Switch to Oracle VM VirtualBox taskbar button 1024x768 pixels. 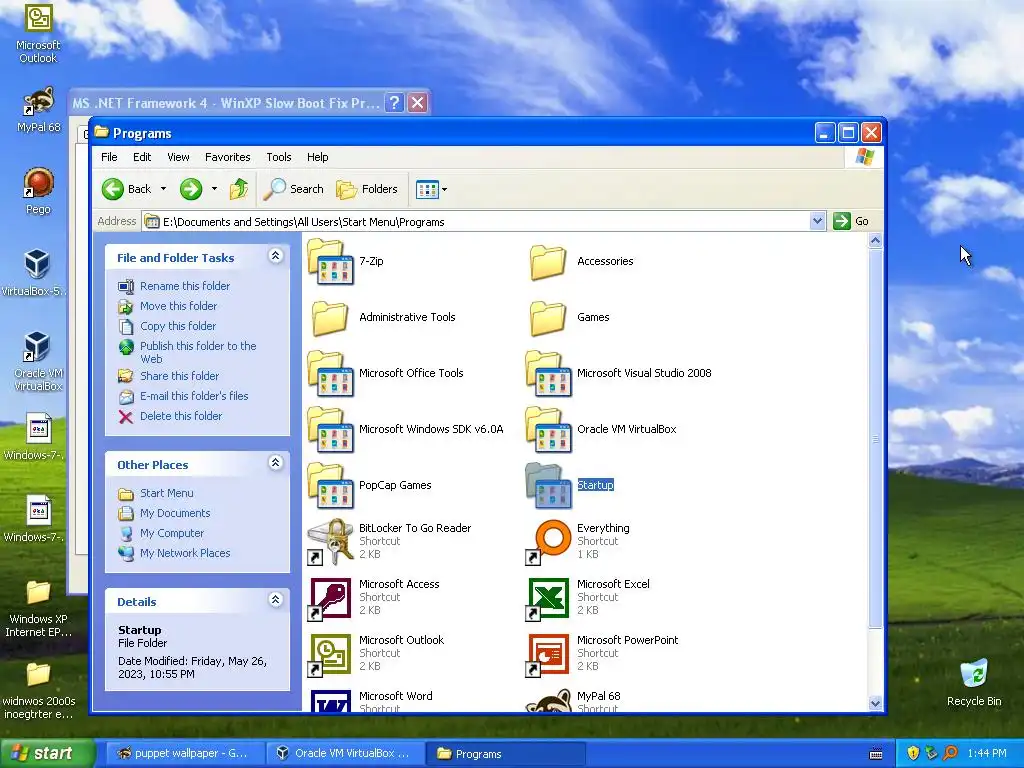[x=345, y=754]
